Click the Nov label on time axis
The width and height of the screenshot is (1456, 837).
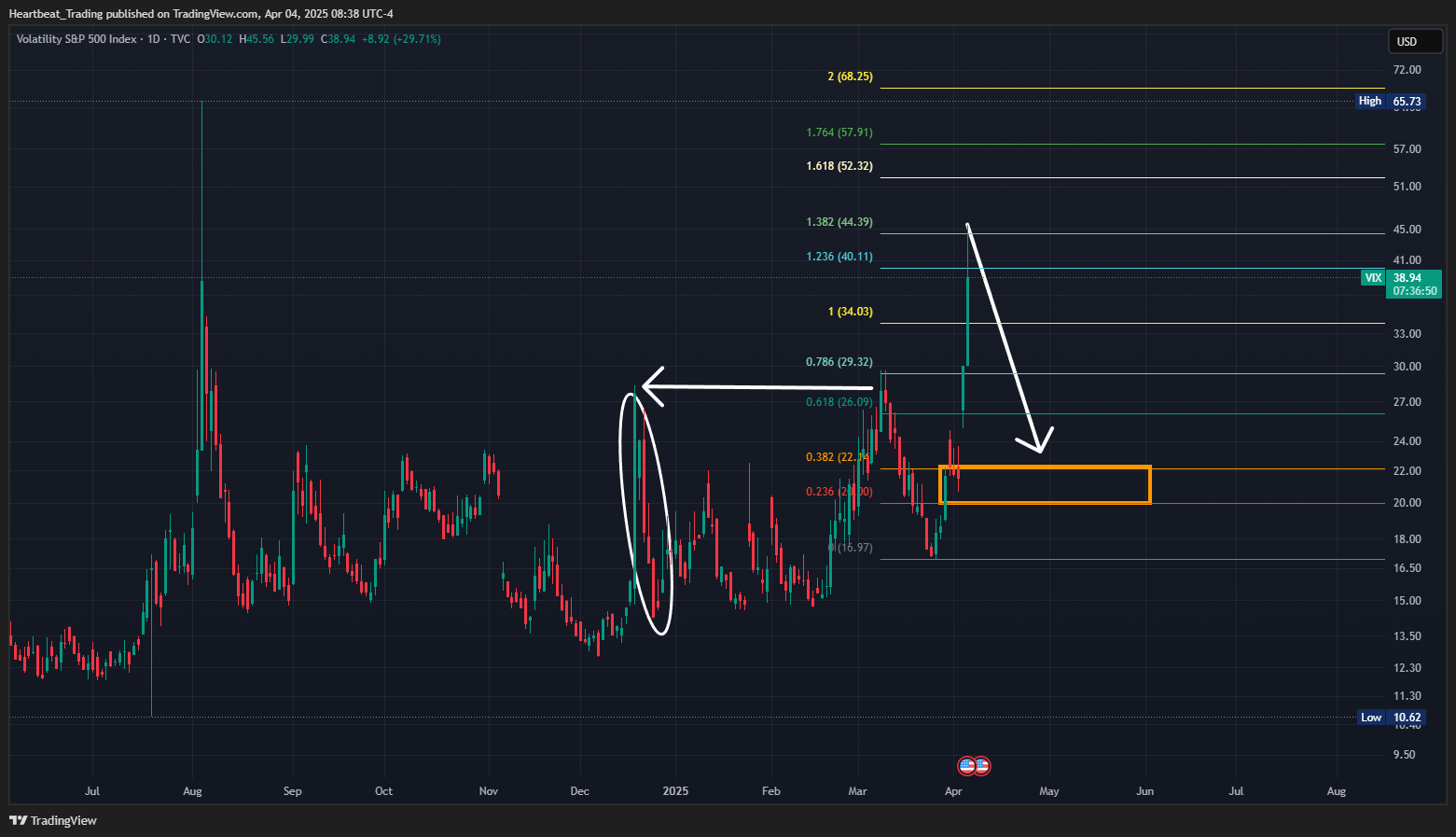coord(488,791)
